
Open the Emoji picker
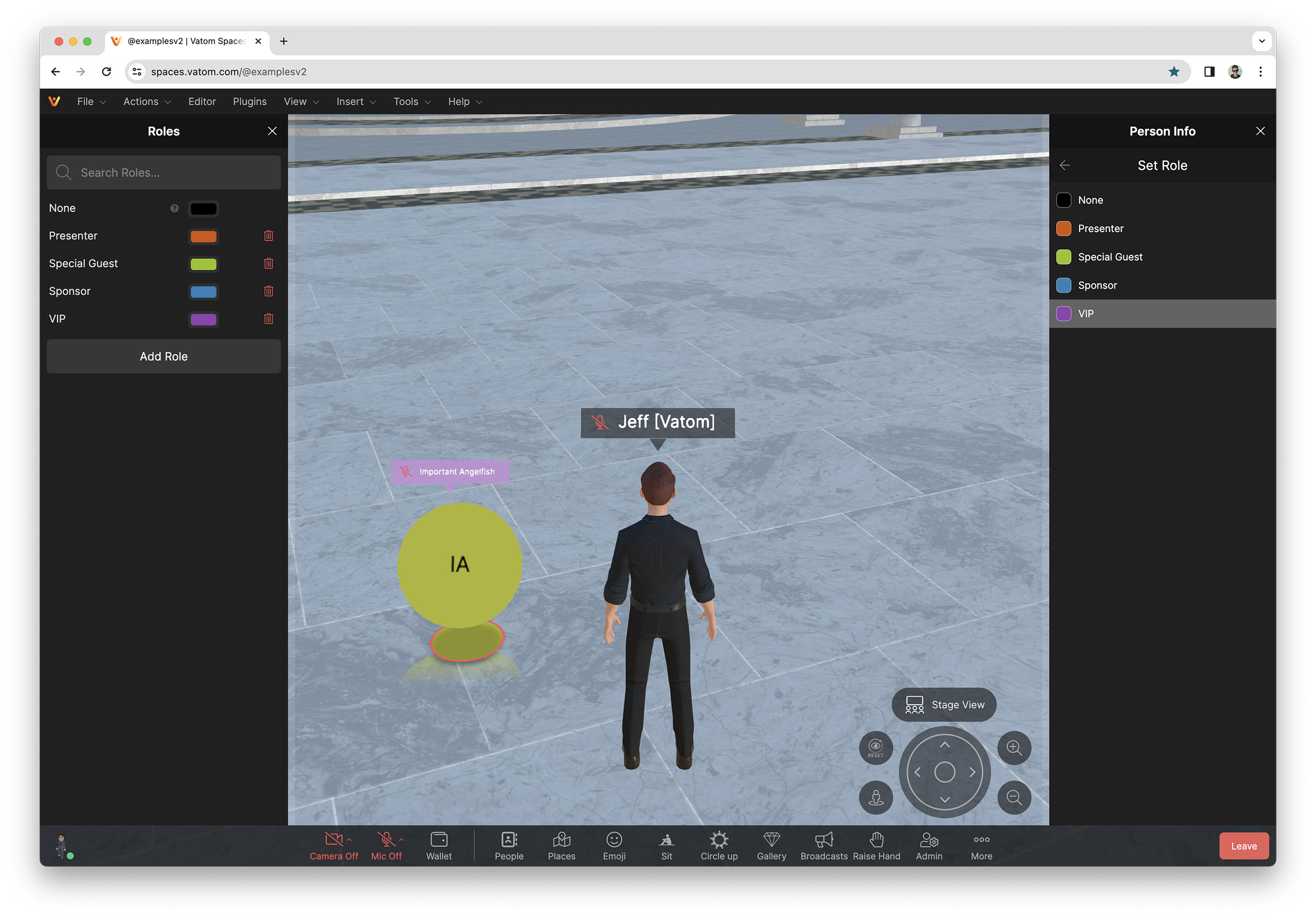(x=614, y=846)
